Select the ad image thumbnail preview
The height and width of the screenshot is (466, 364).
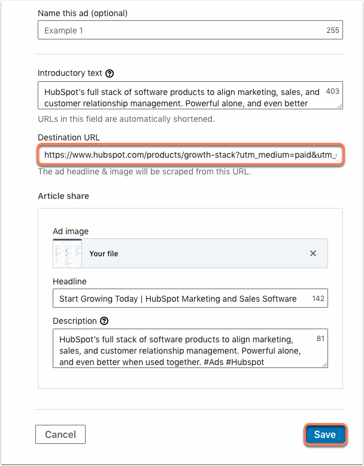(67, 253)
